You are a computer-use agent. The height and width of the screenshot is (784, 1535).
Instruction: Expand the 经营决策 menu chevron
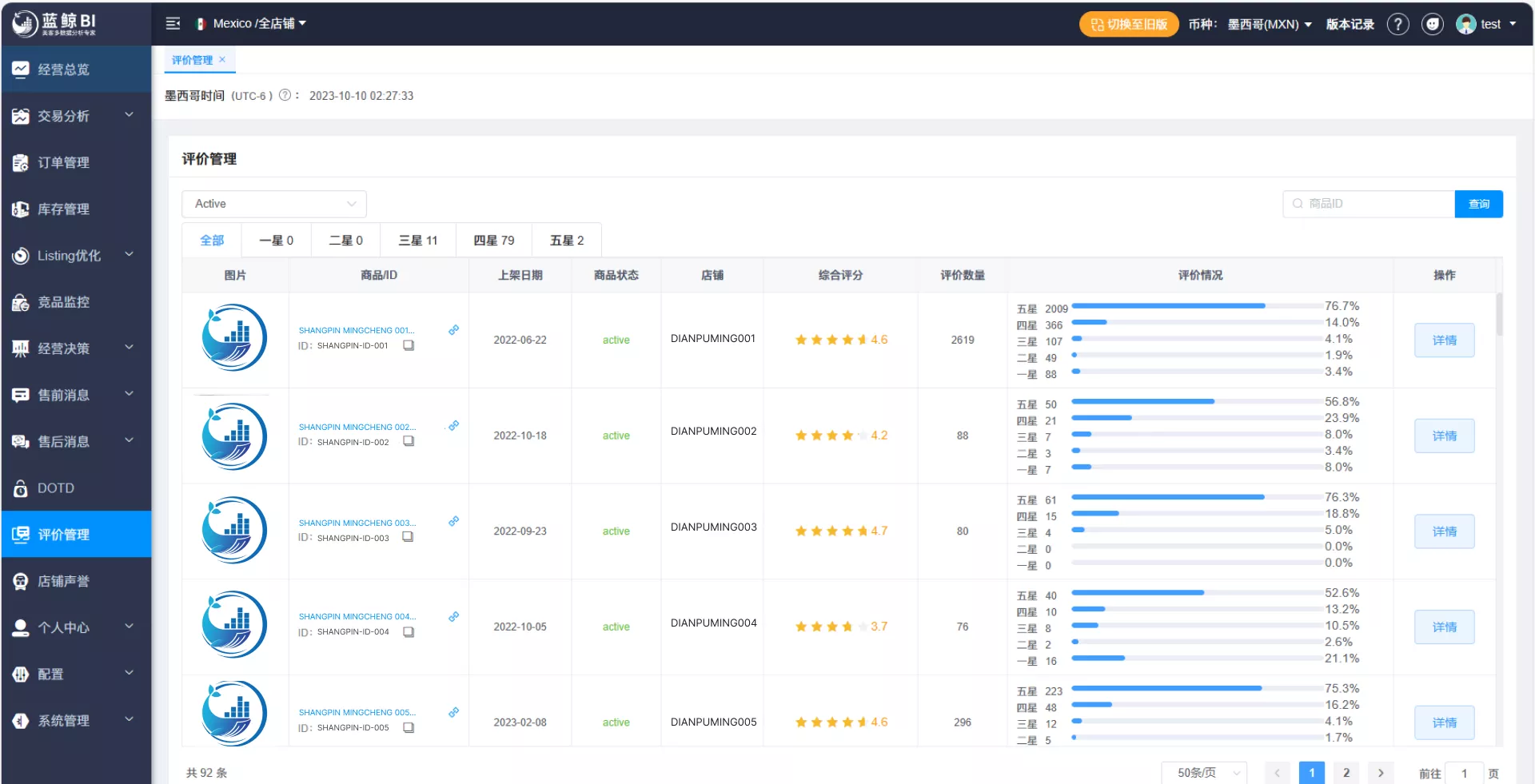click(x=129, y=348)
